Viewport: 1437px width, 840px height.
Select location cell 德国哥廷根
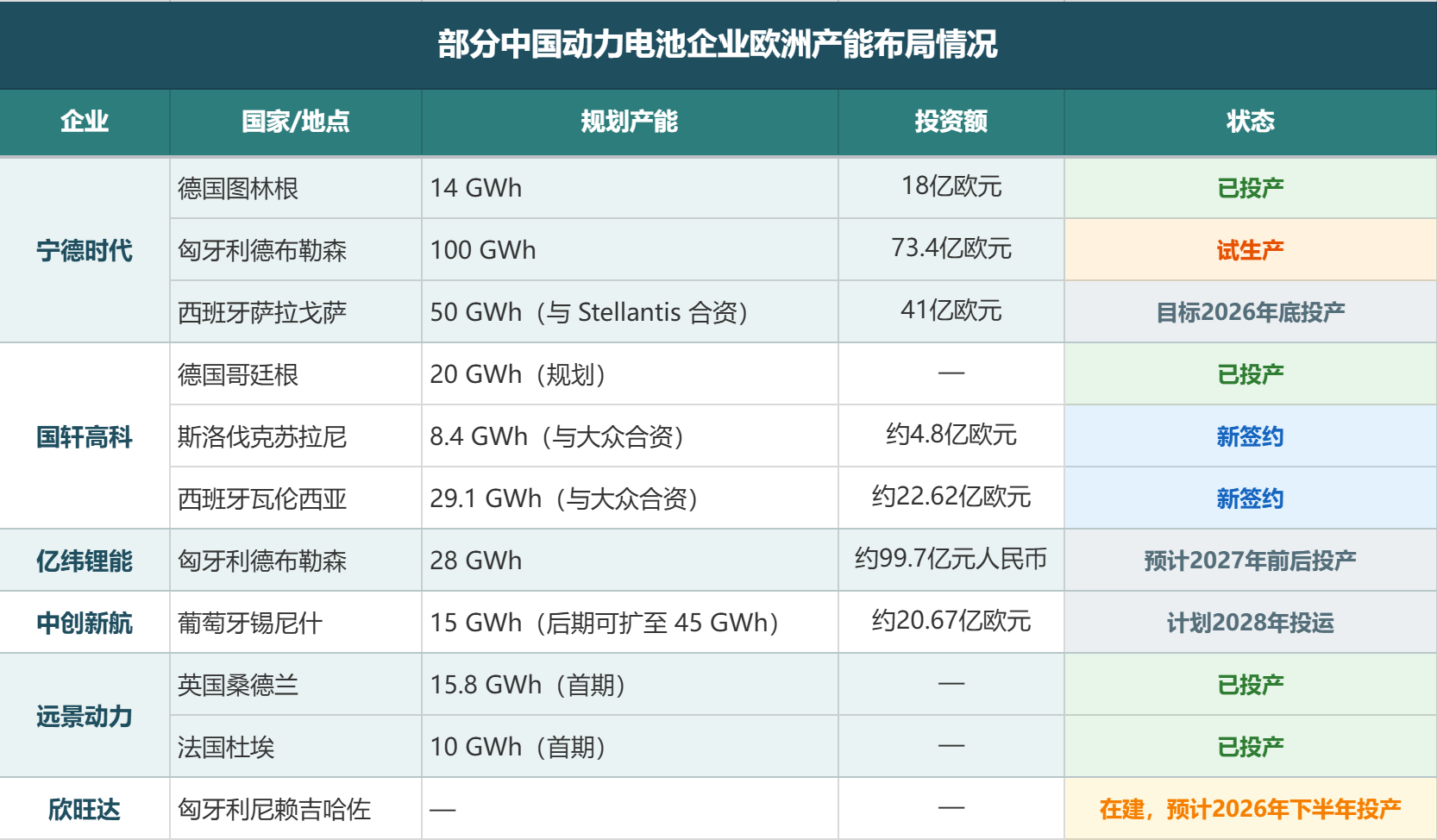click(296, 374)
